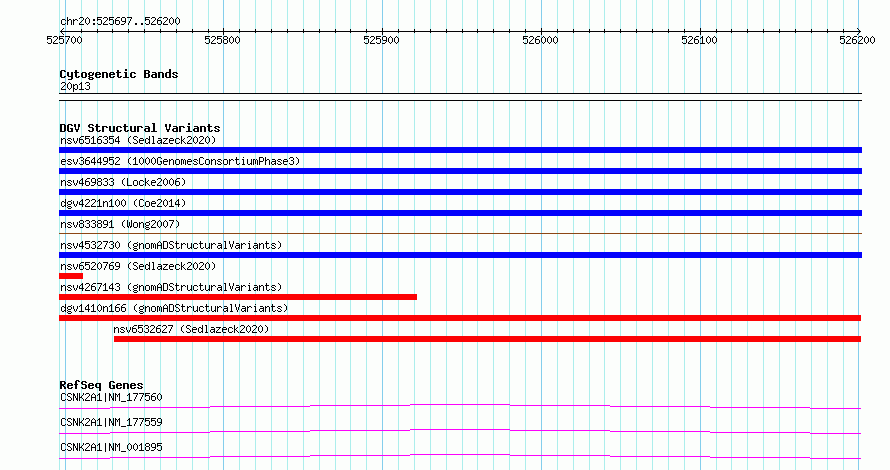
Task: Select the blue bar under esv3644952
Action: [x=460, y=171]
